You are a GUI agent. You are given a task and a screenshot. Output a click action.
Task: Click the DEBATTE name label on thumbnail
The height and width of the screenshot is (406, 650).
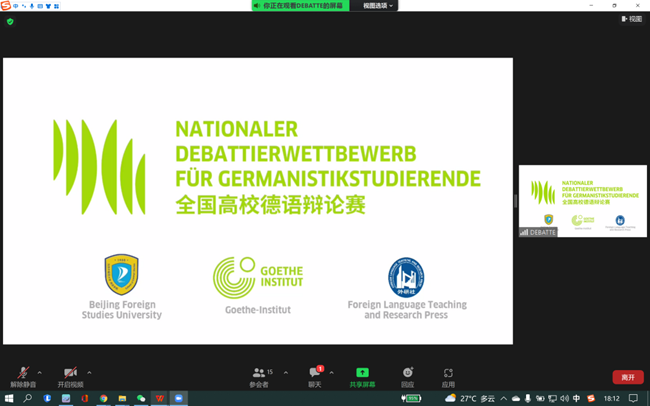tap(538, 232)
